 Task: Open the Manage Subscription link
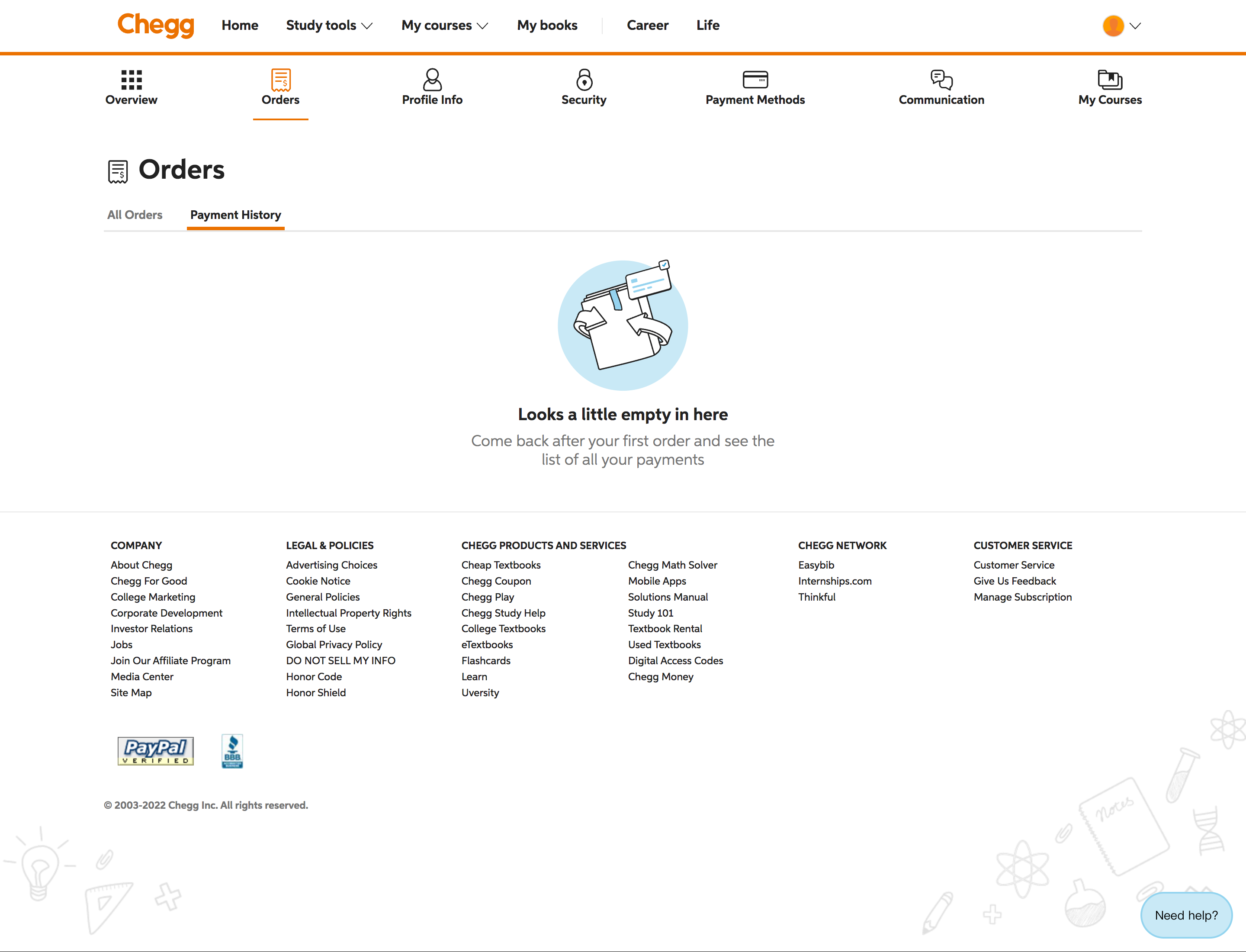pyautogui.click(x=1023, y=597)
